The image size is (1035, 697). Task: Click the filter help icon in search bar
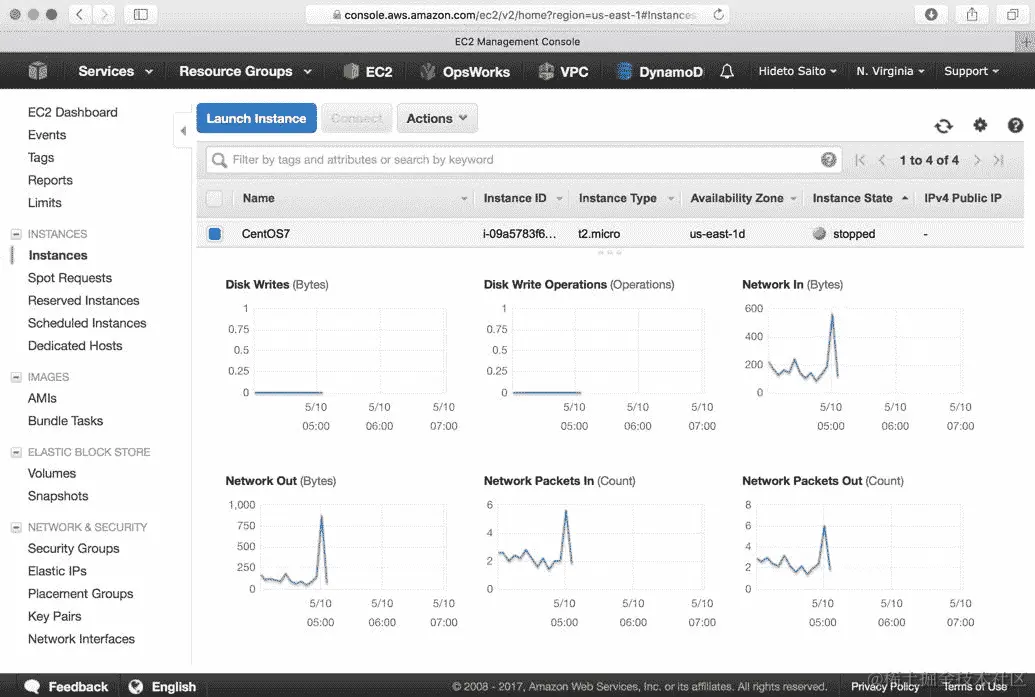pos(828,159)
